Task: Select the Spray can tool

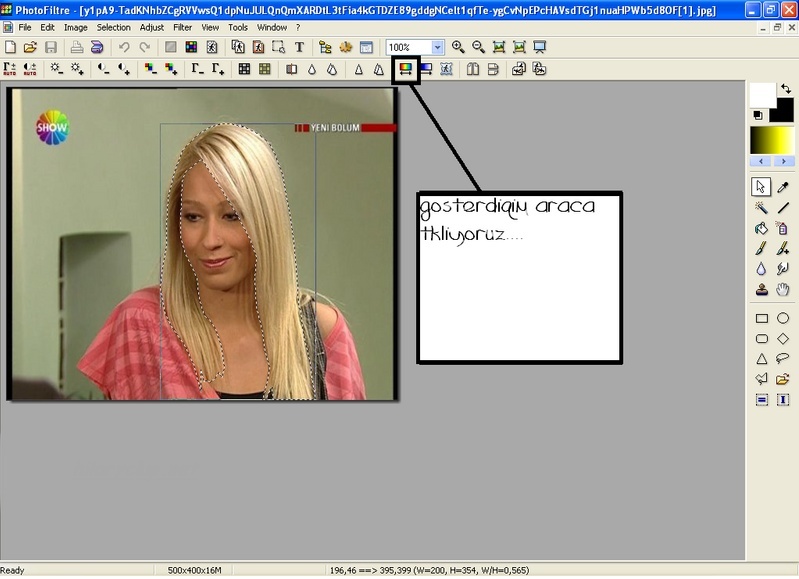Action: click(x=782, y=228)
